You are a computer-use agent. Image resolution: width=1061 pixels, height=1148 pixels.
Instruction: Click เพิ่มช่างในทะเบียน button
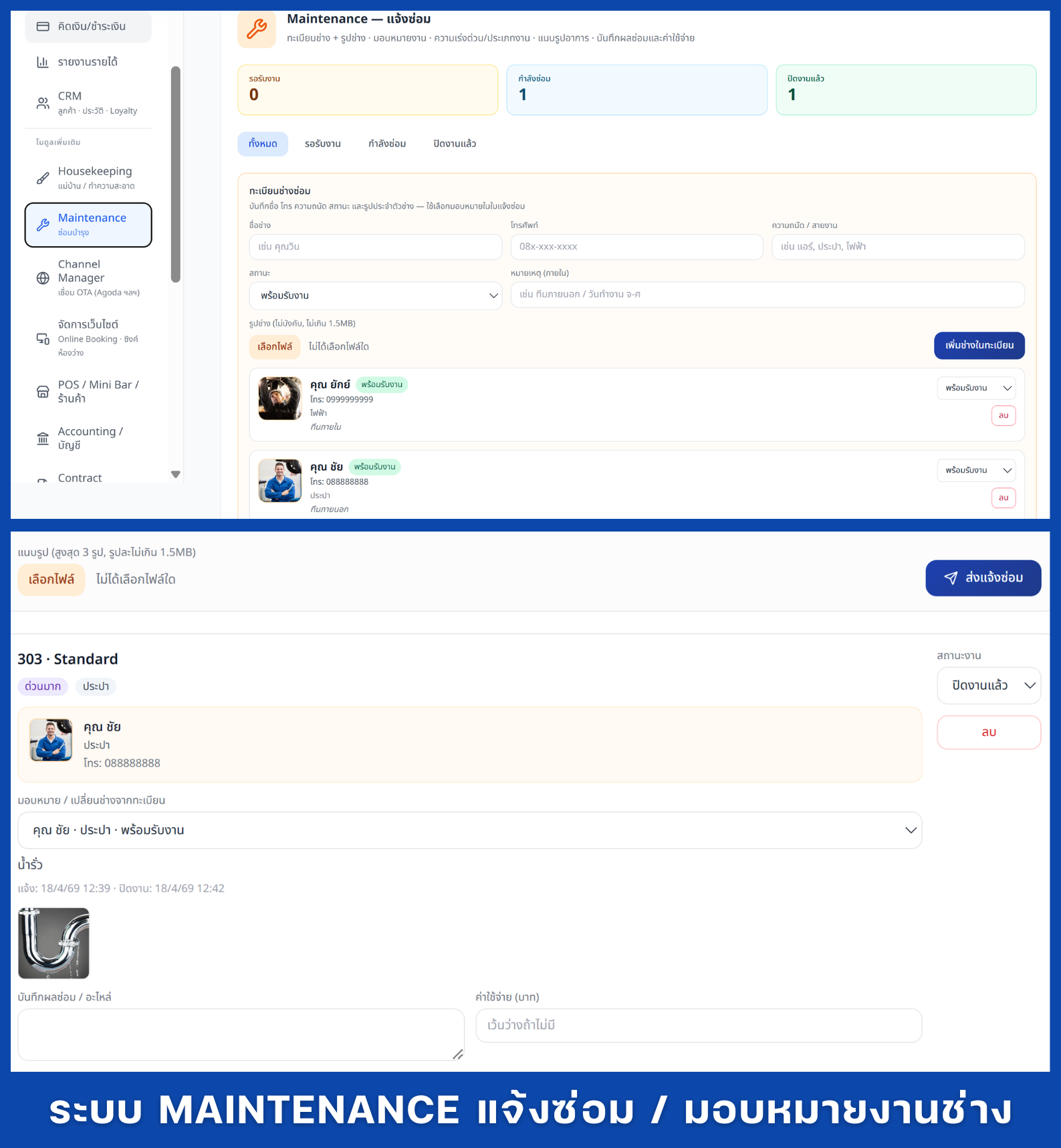point(979,346)
